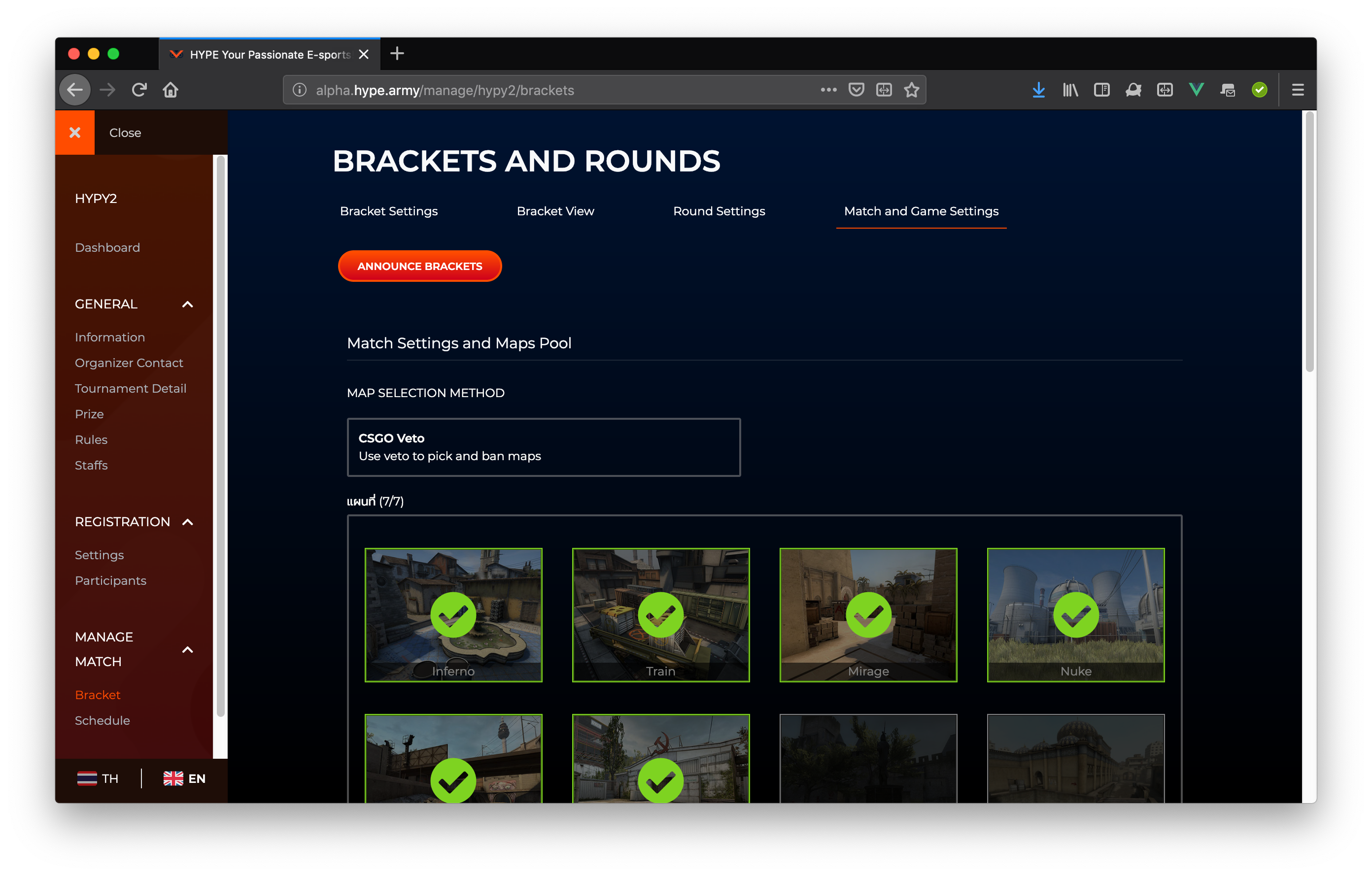Open page actions three-dots menu
The image size is (1372, 876).
click(x=828, y=90)
